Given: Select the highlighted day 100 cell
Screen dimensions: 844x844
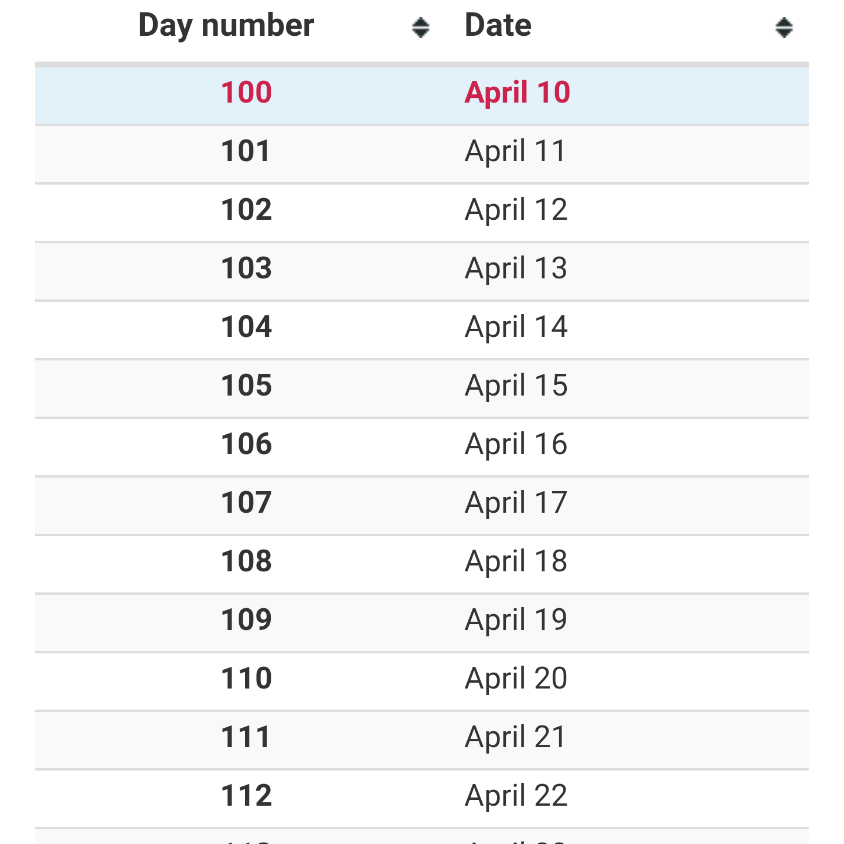Looking at the screenshot, I should [x=247, y=92].
